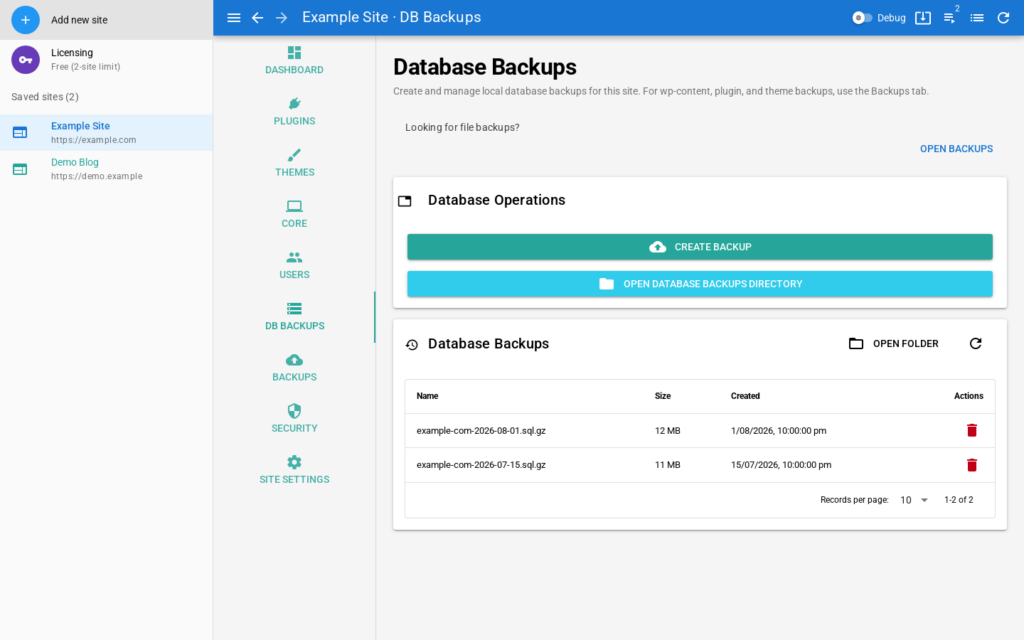Sort by the Size column header
The width and height of the screenshot is (1024, 640).
[x=663, y=396]
